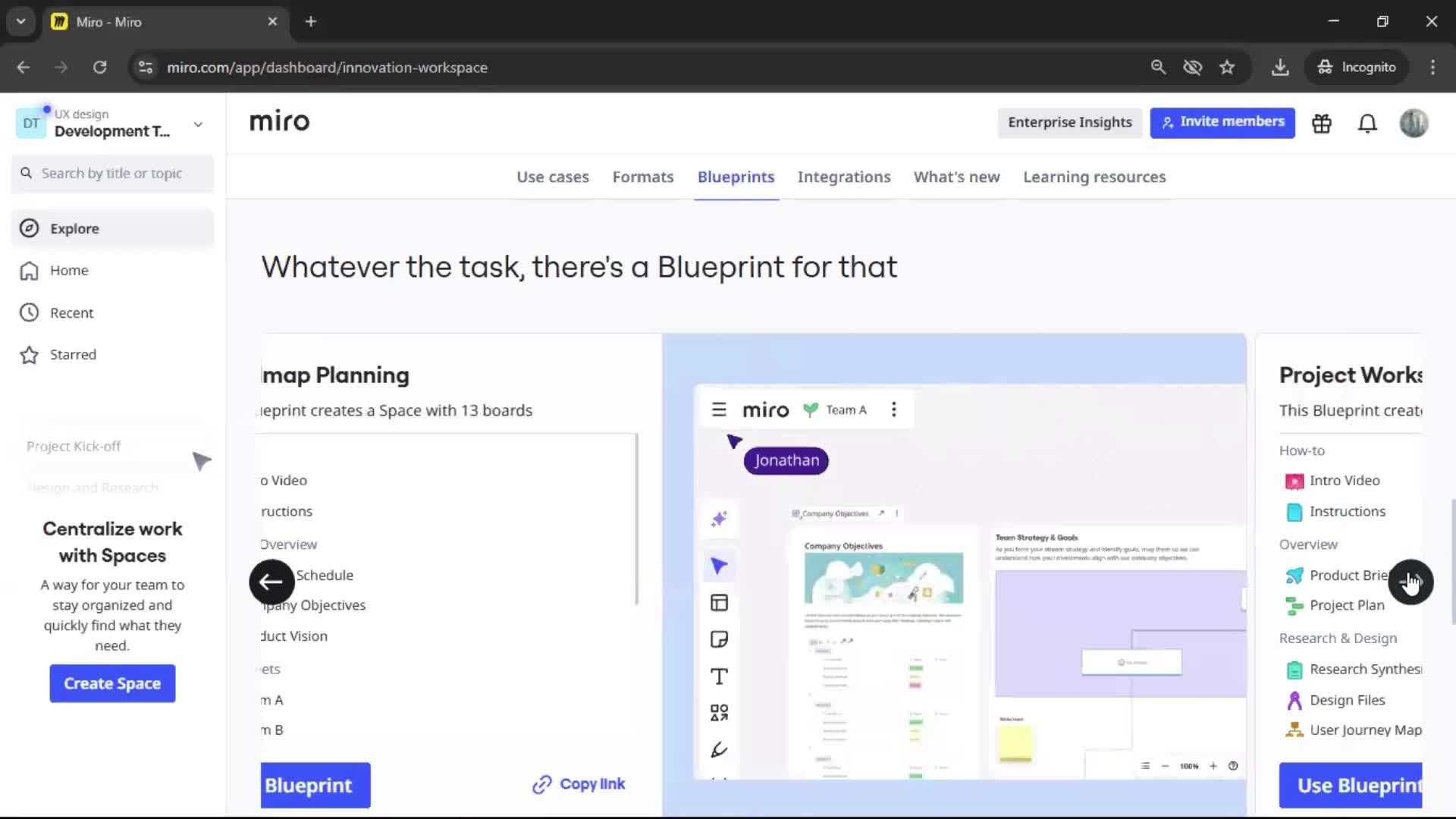Open the Integrations tab
The height and width of the screenshot is (819, 1456).
point(844,177)
